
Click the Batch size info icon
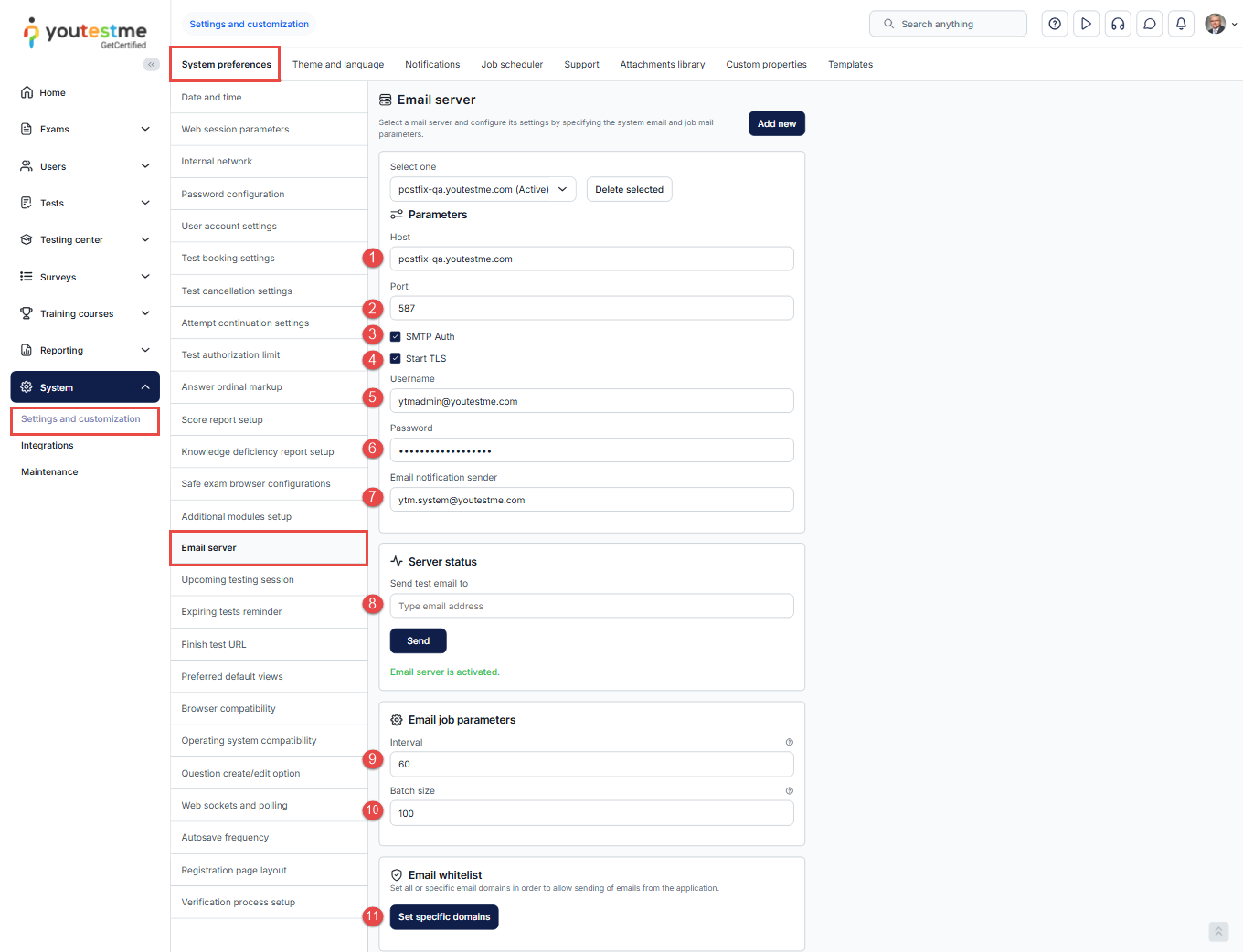[789, 791]
